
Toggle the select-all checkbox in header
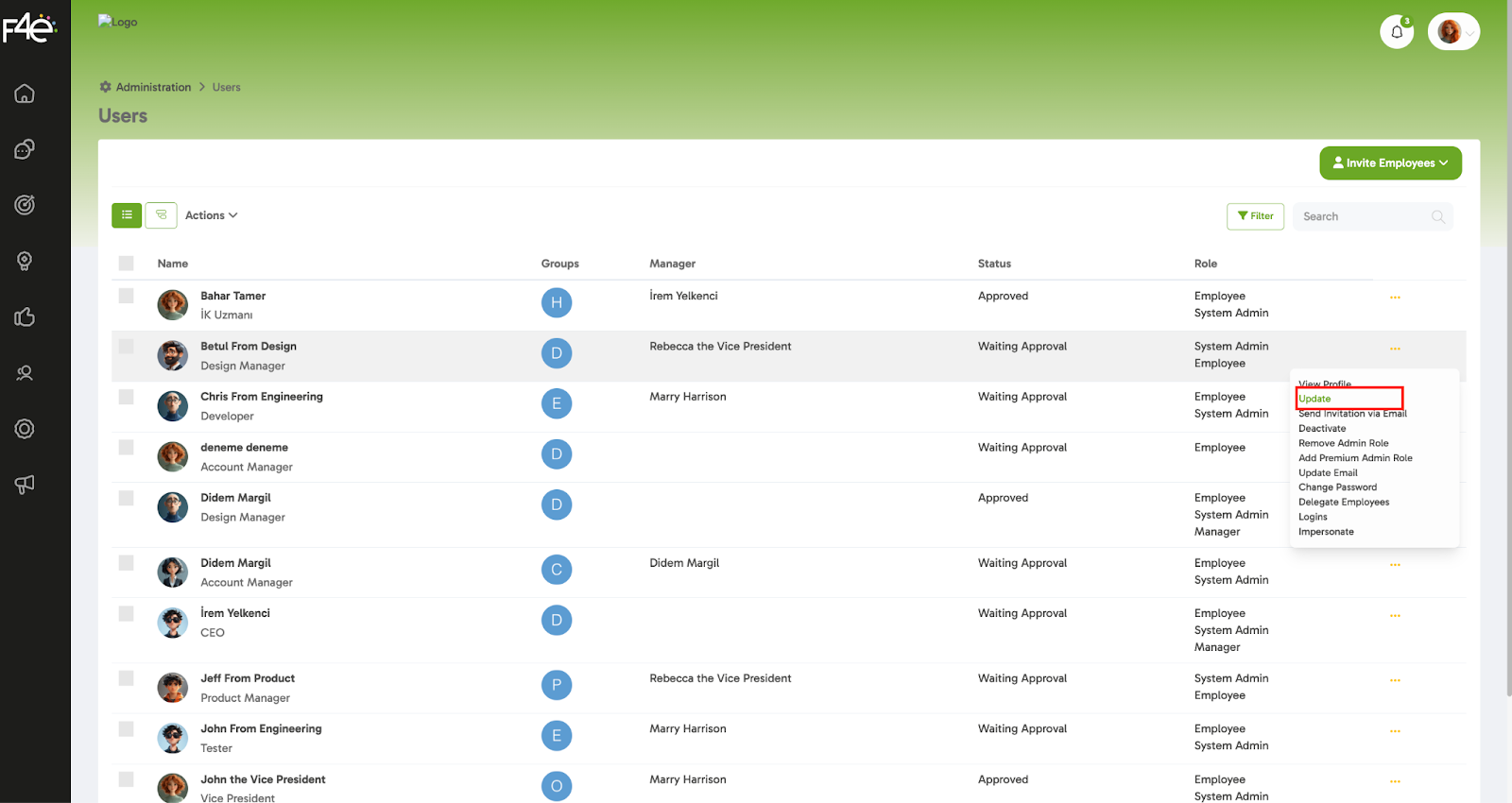127,264
